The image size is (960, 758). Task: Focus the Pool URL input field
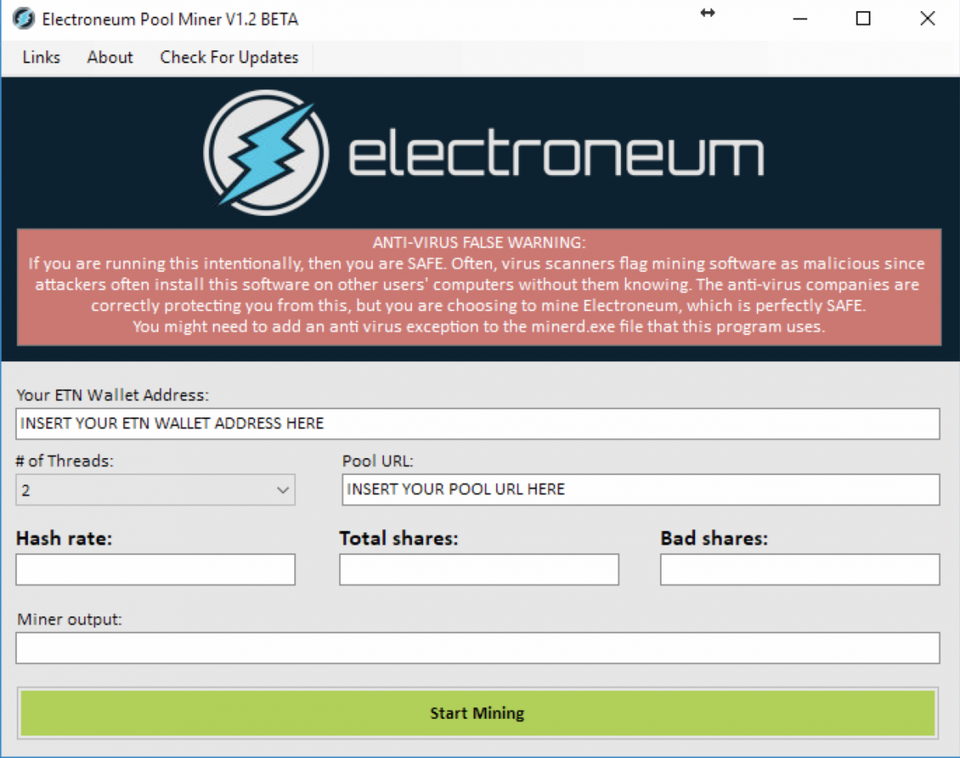pos(640,489)
